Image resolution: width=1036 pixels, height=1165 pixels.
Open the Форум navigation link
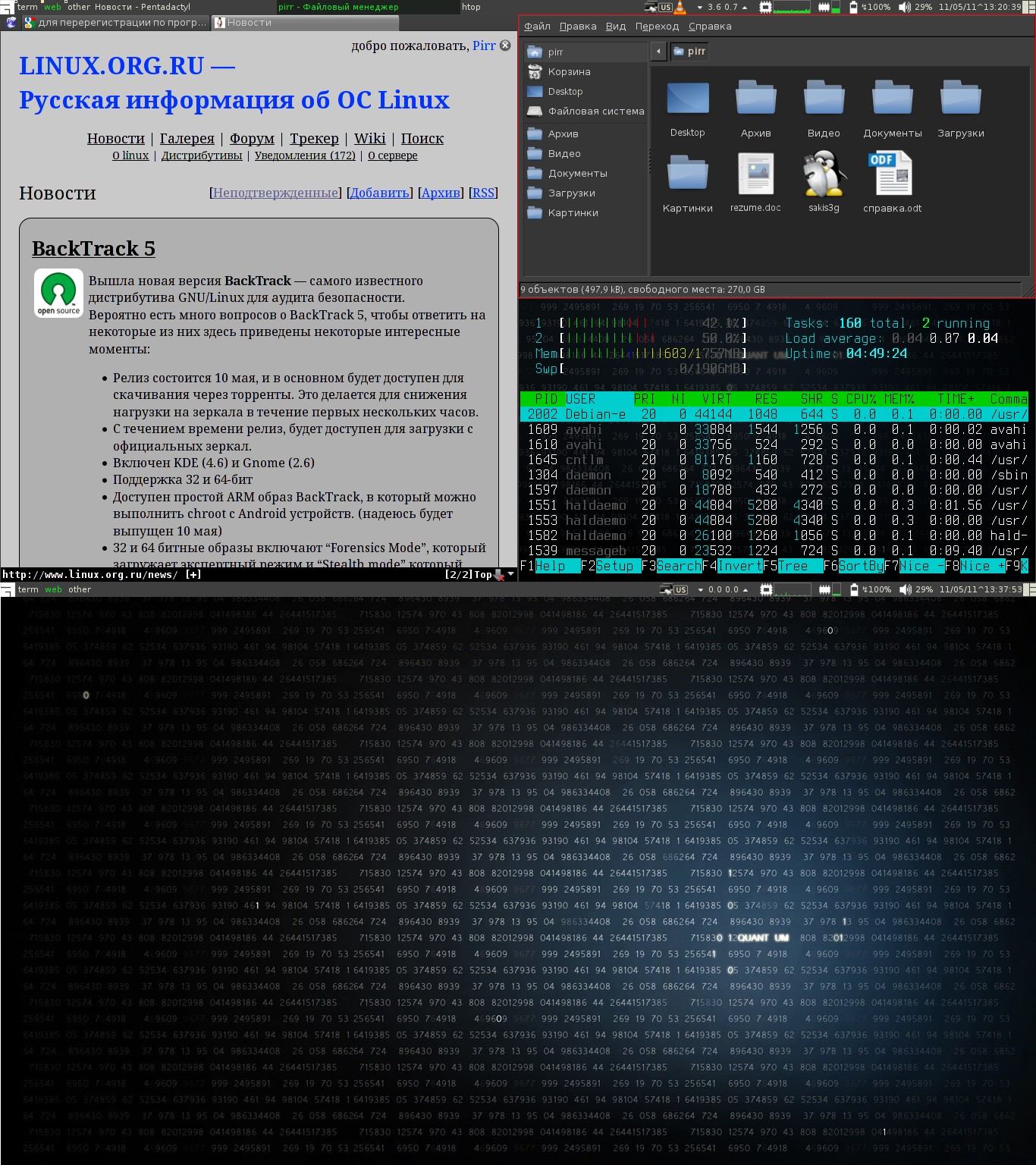[x=252, y=138]
